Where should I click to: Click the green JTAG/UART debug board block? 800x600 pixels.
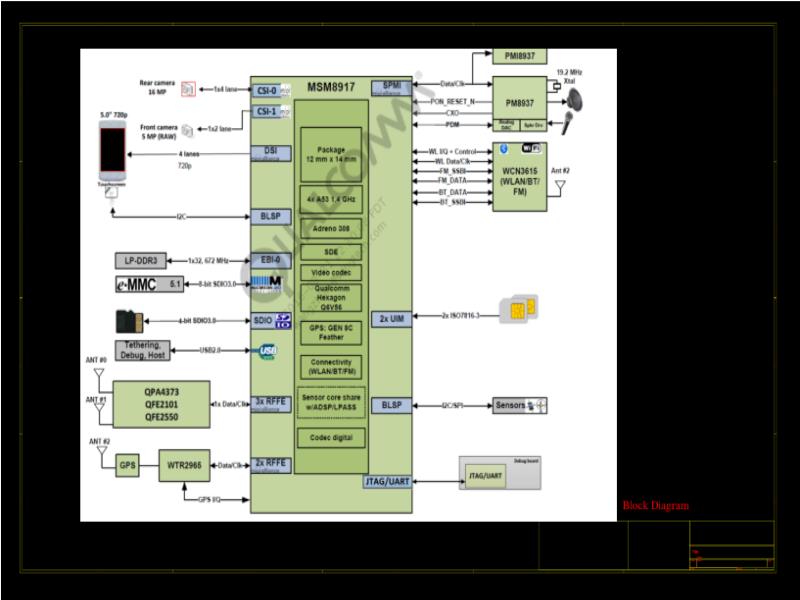coord(485,476)
